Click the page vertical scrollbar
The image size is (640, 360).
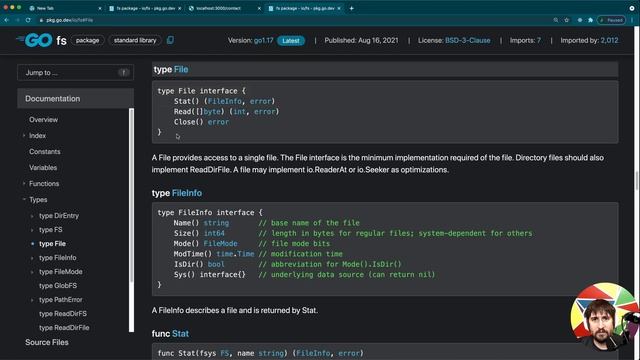point(637,180)
